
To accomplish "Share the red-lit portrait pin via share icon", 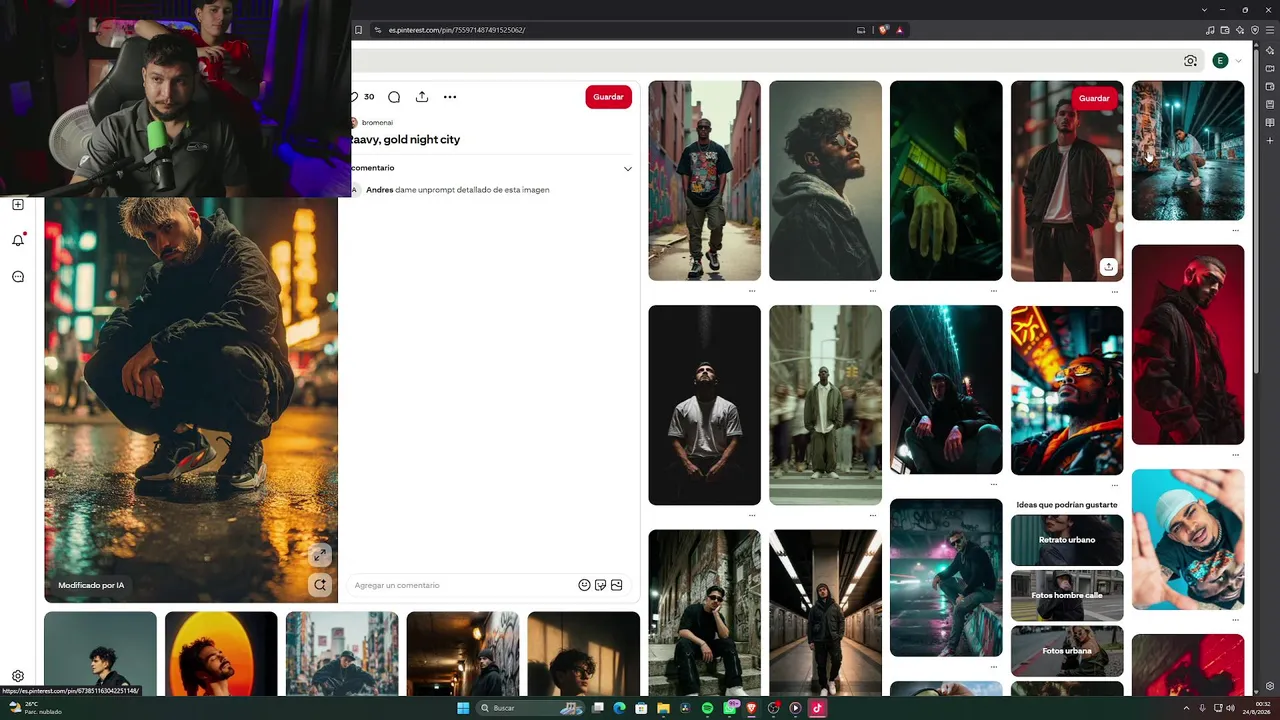I will [x=1108, y=267].
